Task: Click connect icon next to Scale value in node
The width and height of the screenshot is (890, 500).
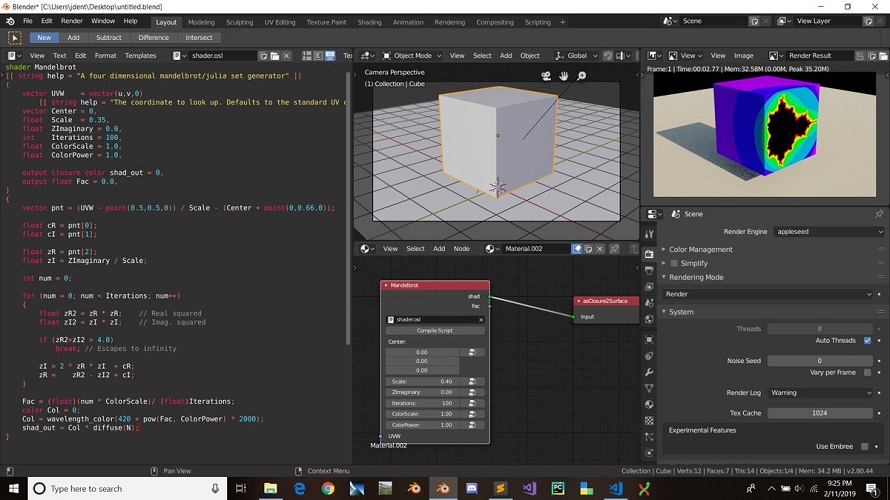Action: tap(472, 381)
